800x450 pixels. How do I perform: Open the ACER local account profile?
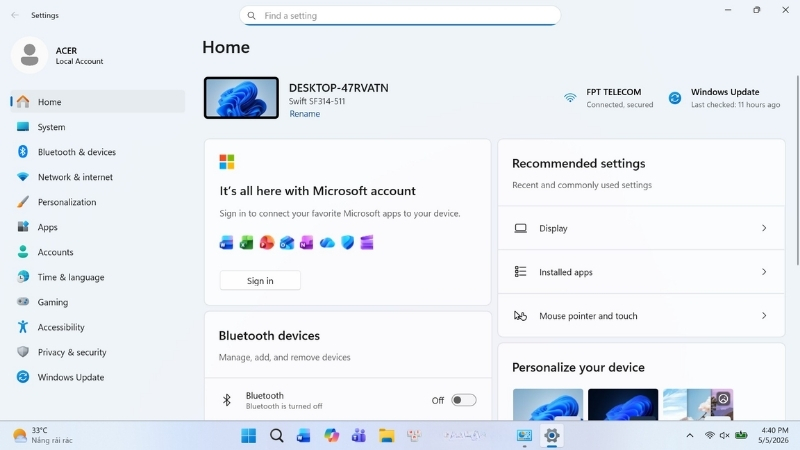[58, 55]
